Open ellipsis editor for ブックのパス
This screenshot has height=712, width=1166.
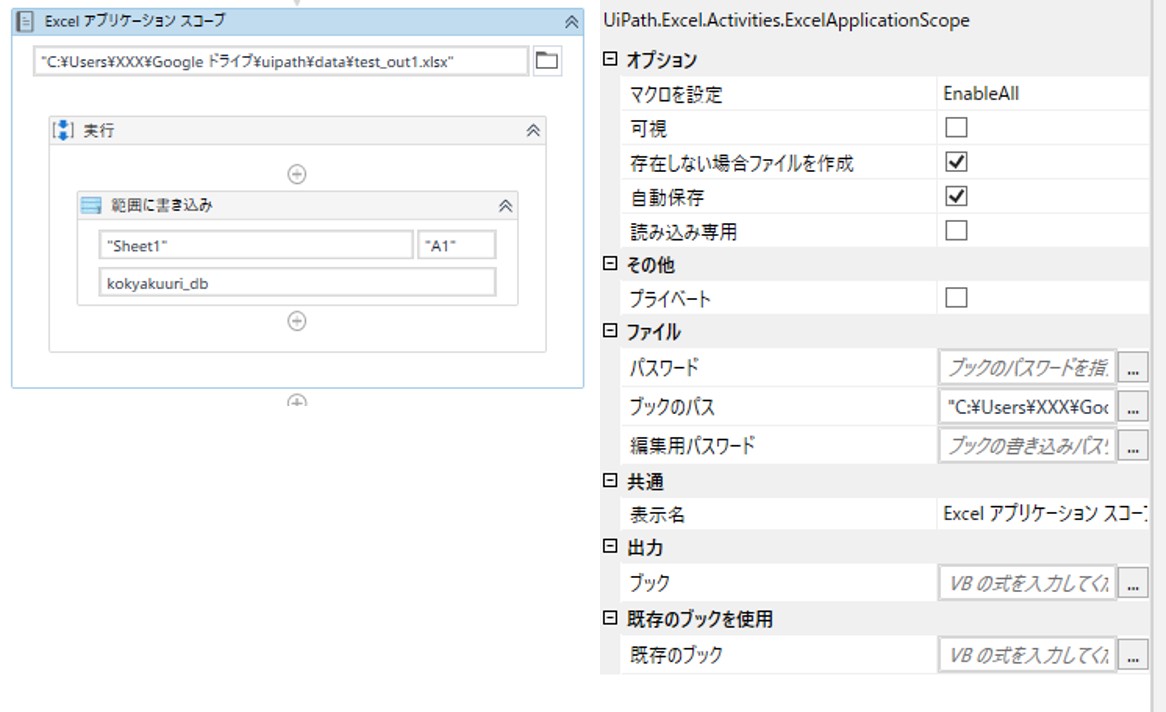[x=1132, y=407]
